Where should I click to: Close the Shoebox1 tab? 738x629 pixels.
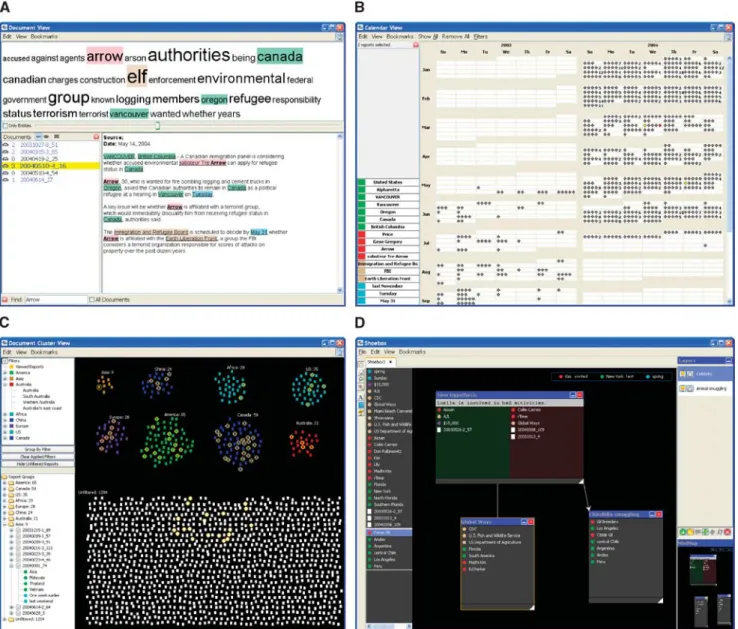coord(390,362)
